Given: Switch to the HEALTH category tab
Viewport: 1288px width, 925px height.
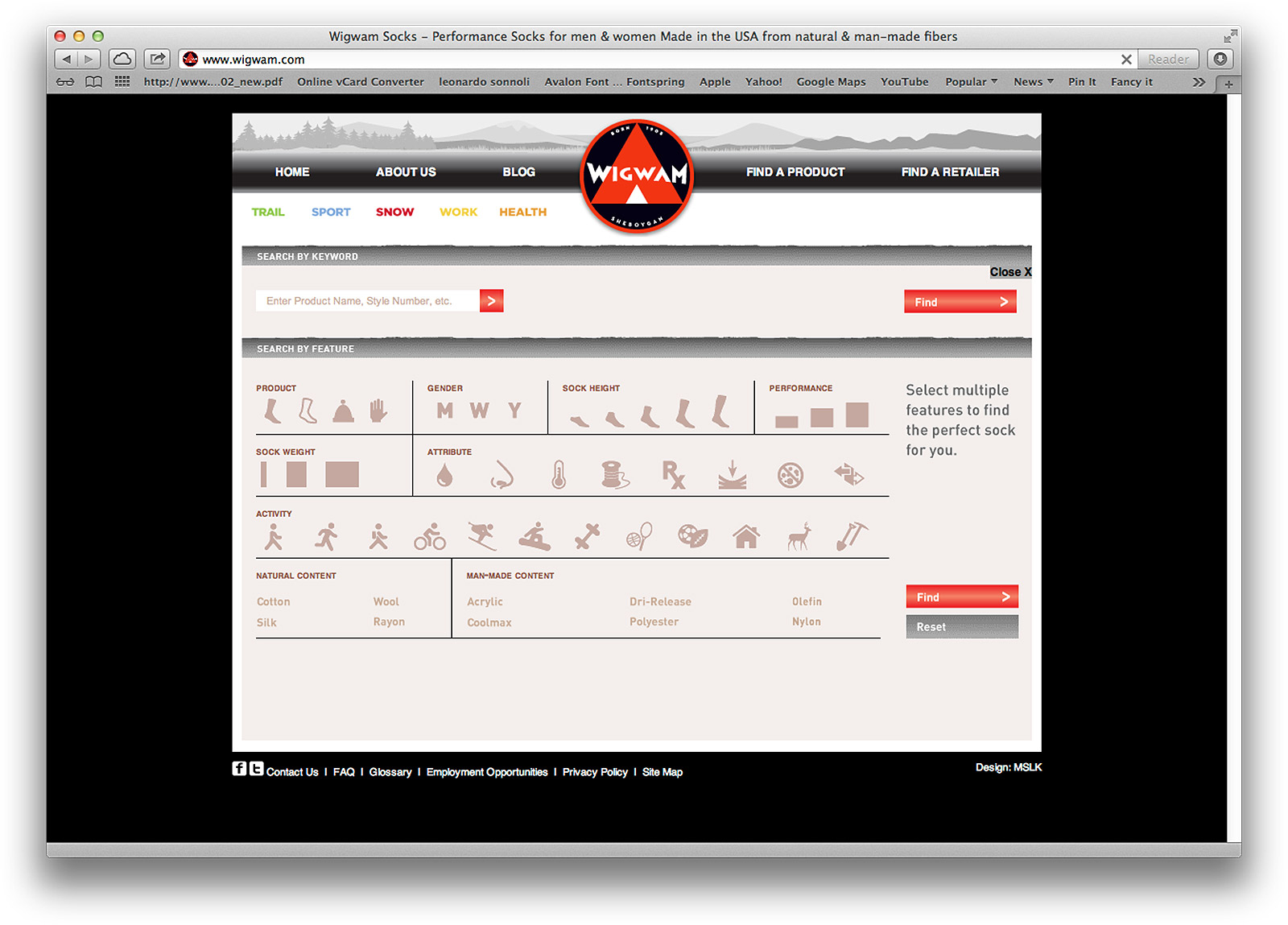Looking at the screenshot, I should tap(522, 213).
